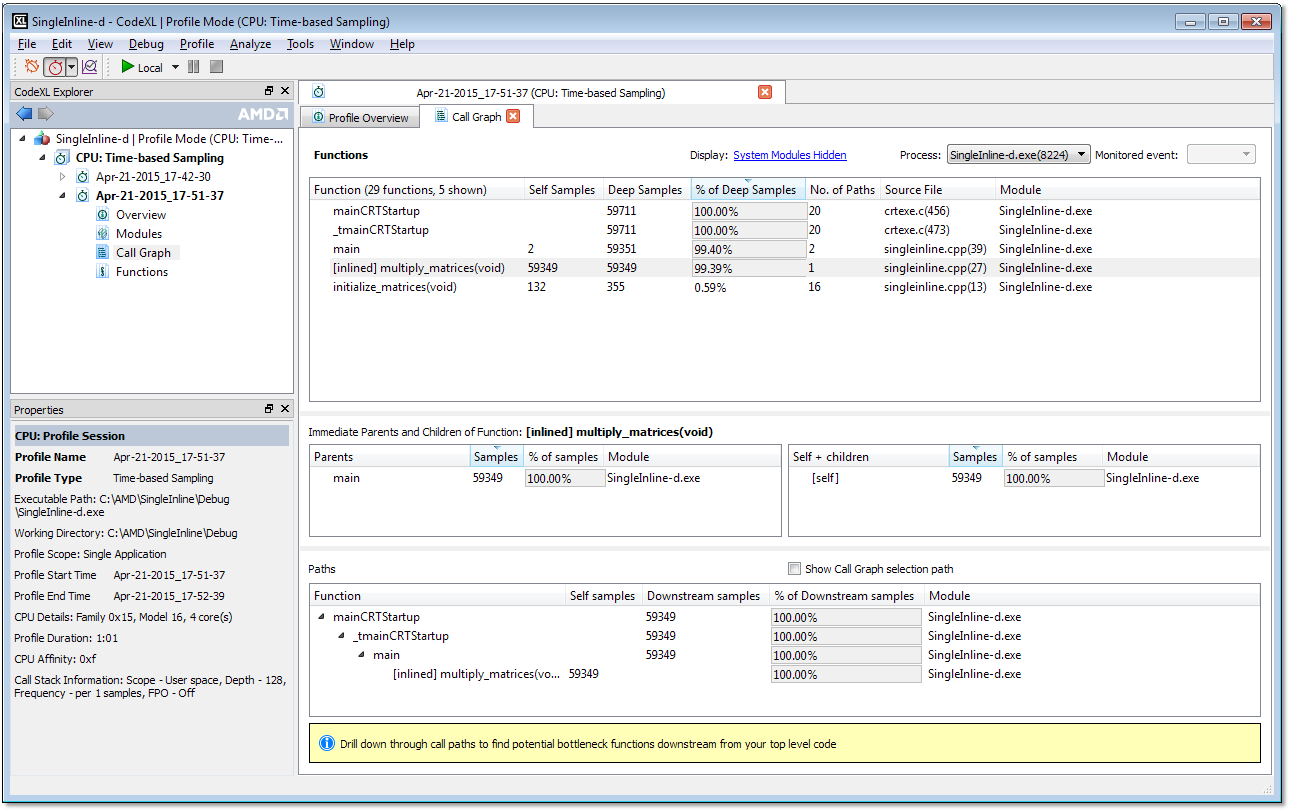Select initialize_matrices(void) function row
This screenshot has height=812, width=1291.
point(785,287)
